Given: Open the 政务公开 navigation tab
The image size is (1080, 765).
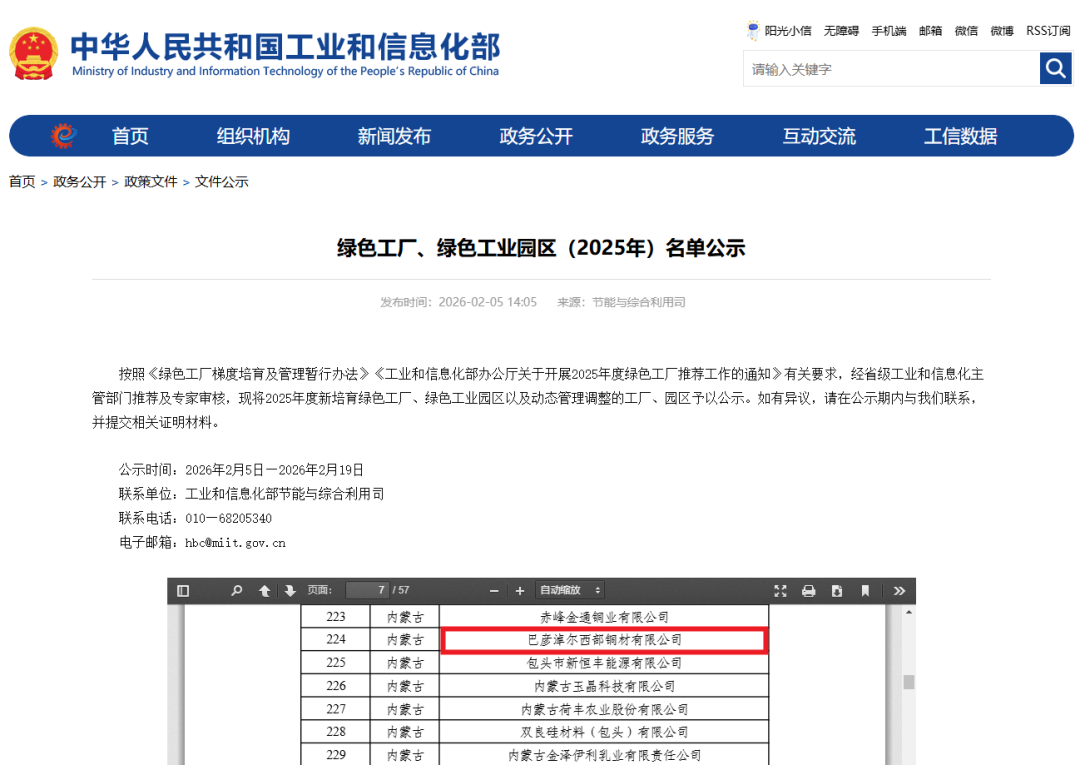Looking at the screenshot, I should tap(536, 137).
